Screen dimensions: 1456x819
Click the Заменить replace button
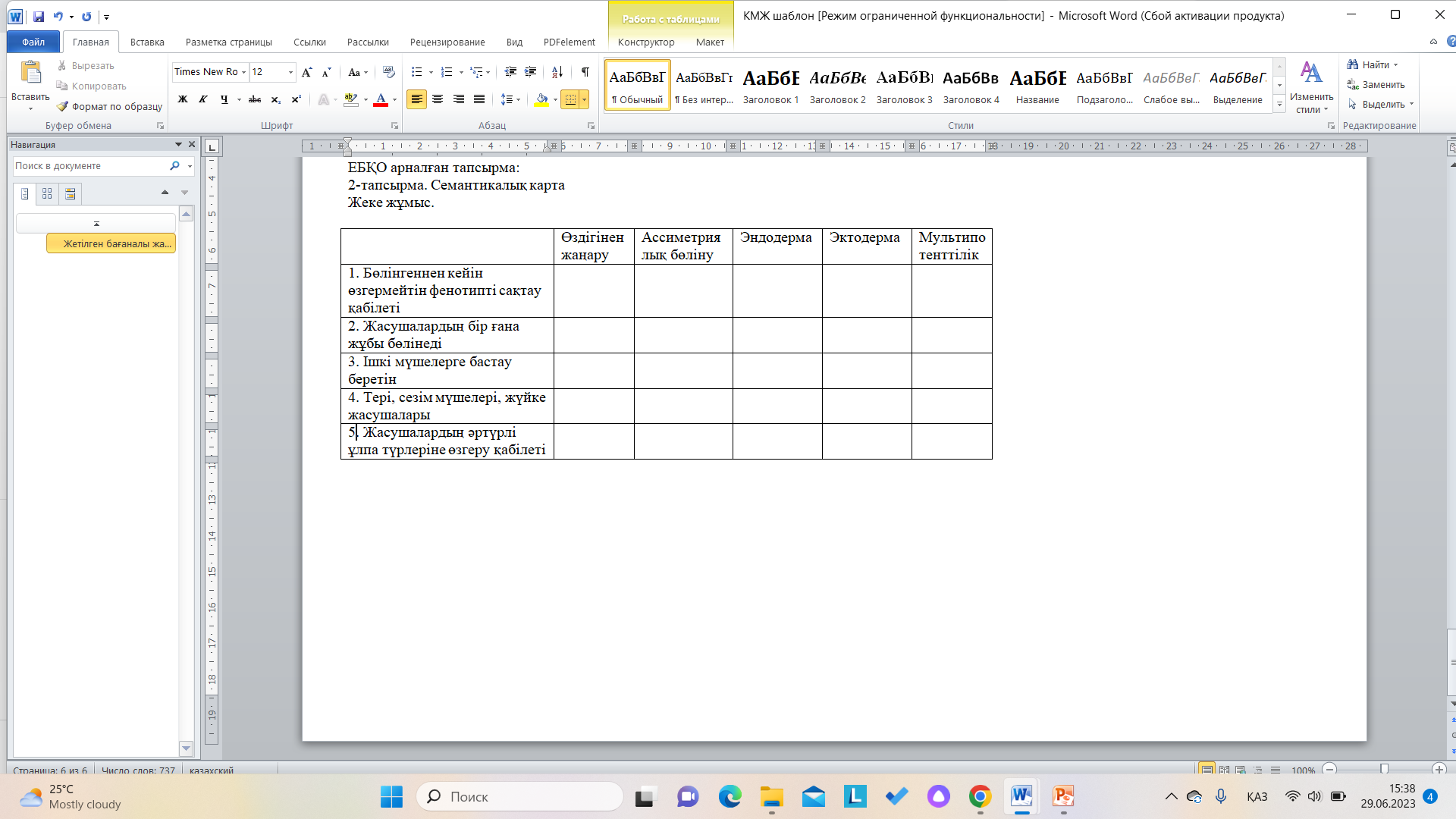[1376, 84]
